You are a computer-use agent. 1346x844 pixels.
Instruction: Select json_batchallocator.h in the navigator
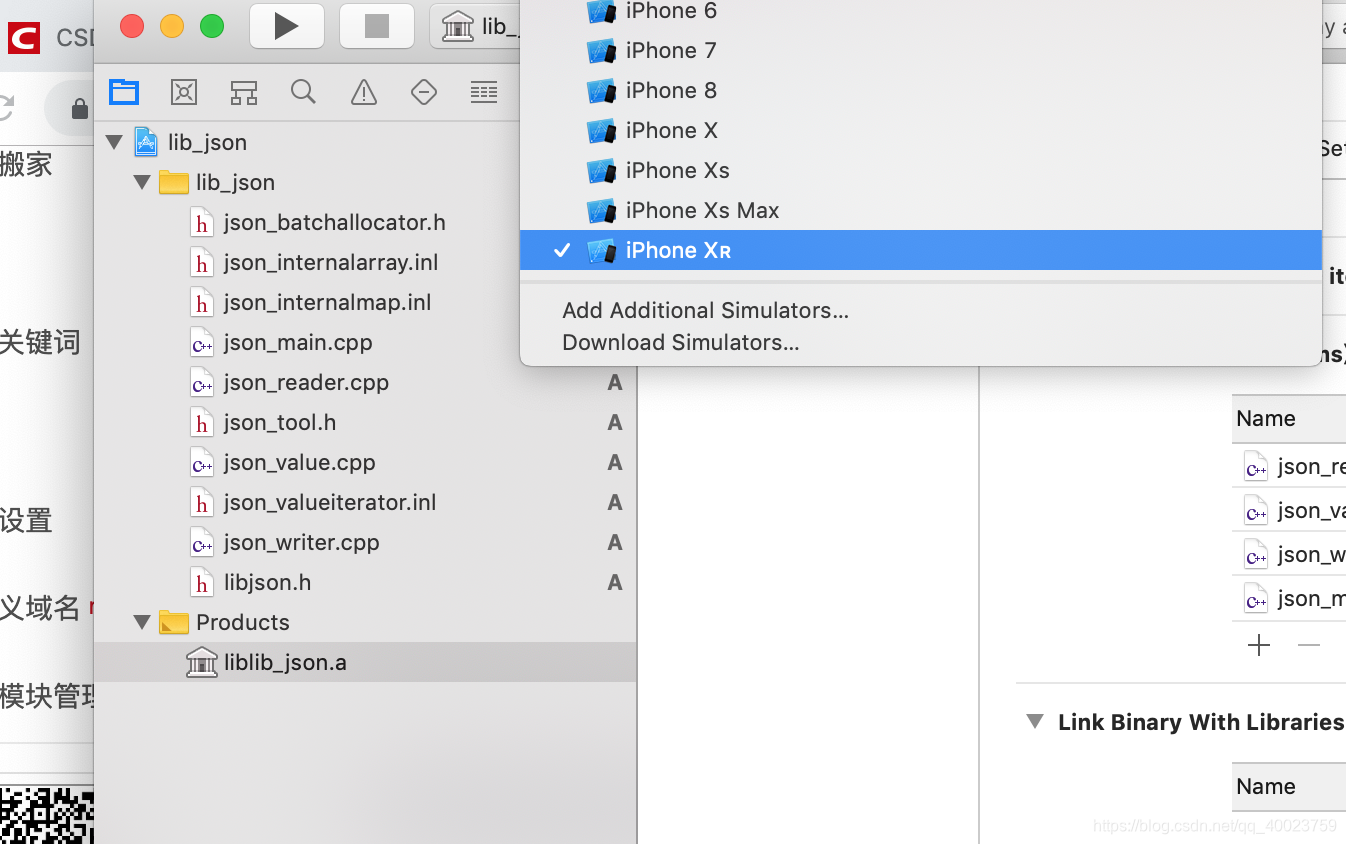(x=335, y=222)
